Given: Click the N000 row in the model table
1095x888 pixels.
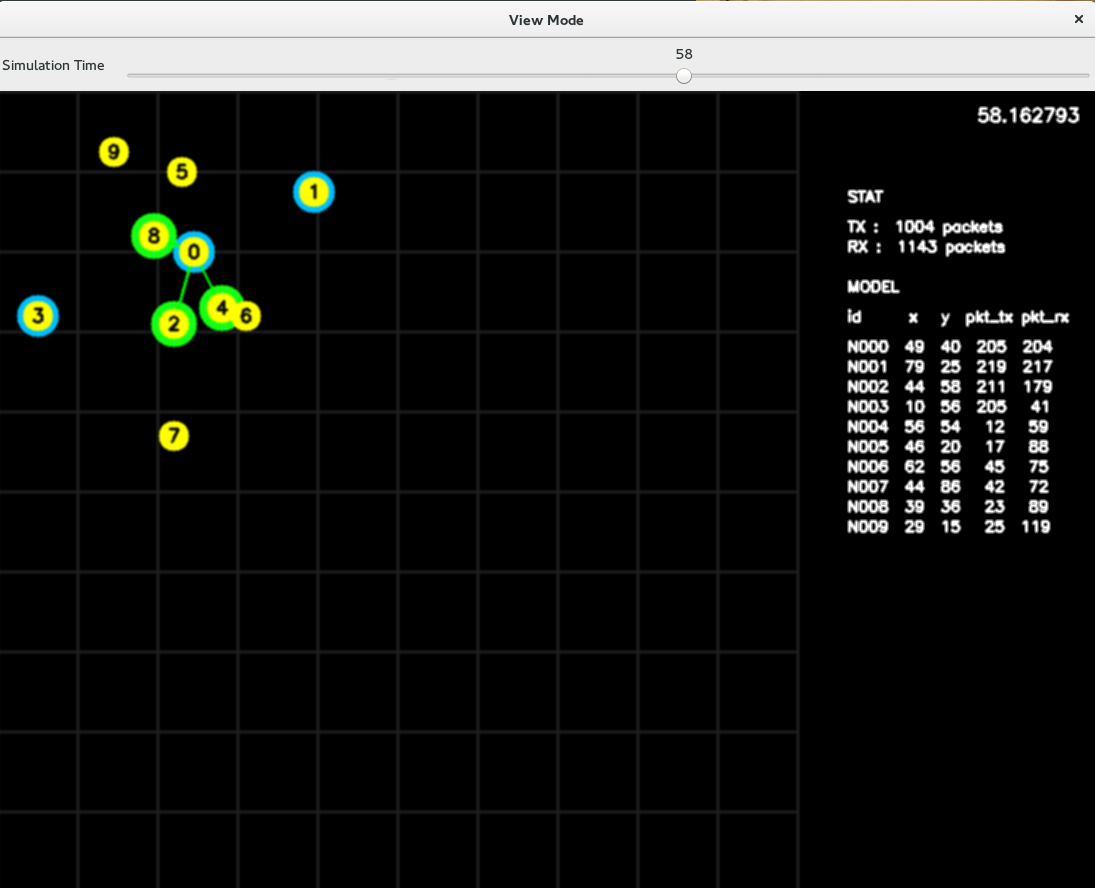Looking at the screenshot, I should (950, 347).
